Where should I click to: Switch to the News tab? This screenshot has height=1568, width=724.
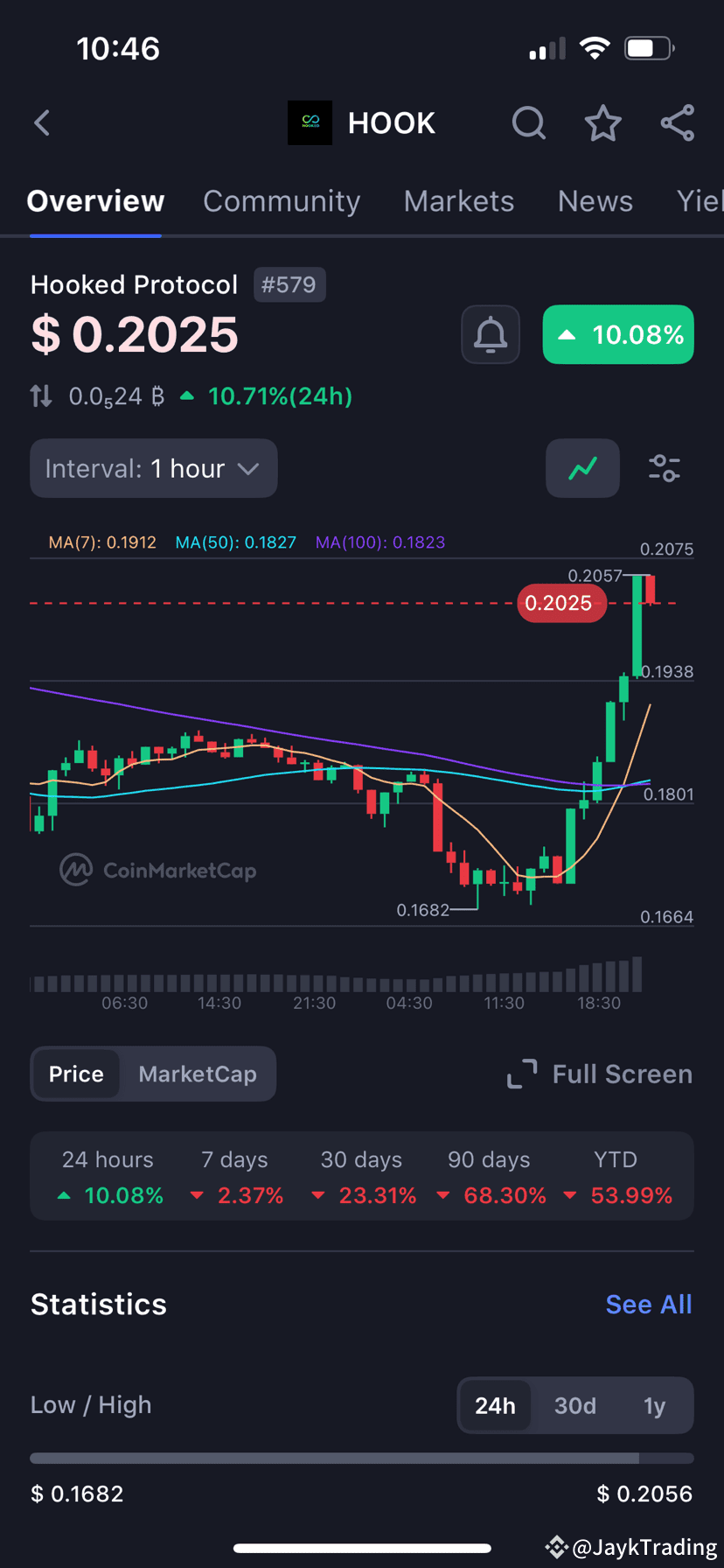595,200
